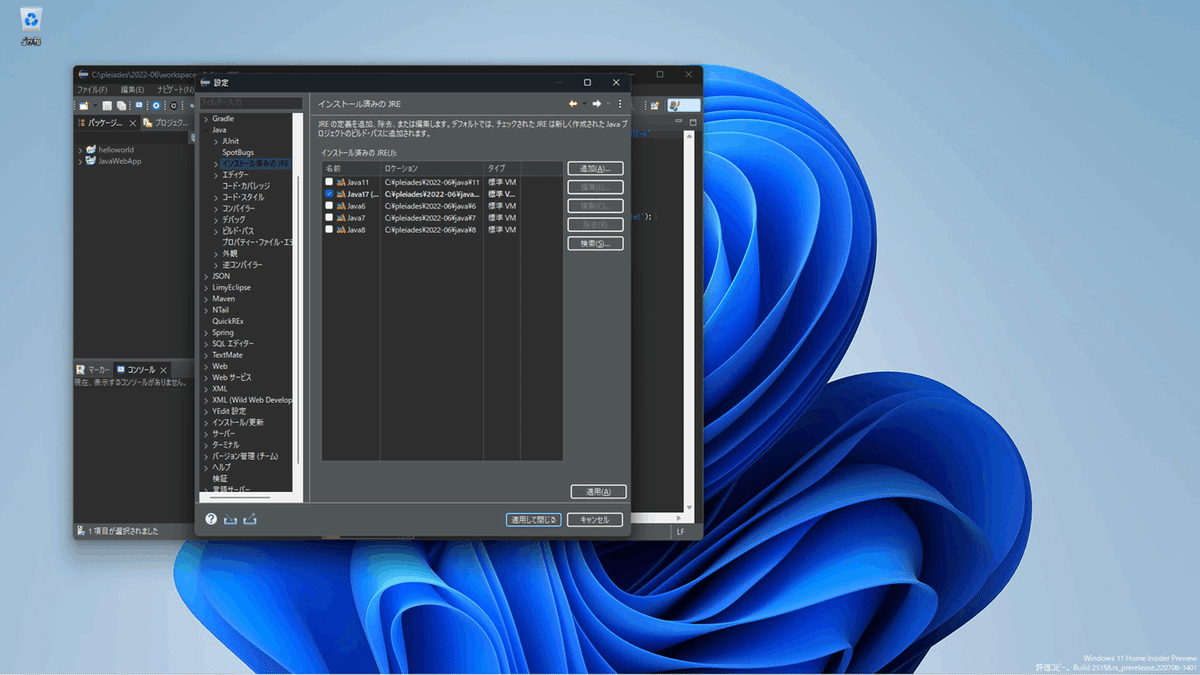Check the Java11 JRE checkbox

coord(329,182)
